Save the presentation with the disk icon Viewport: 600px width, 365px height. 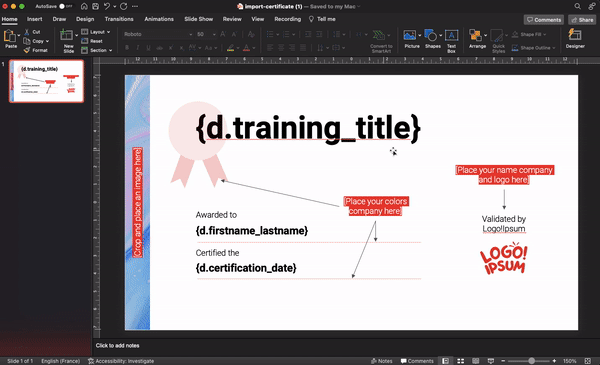(96, 7)
